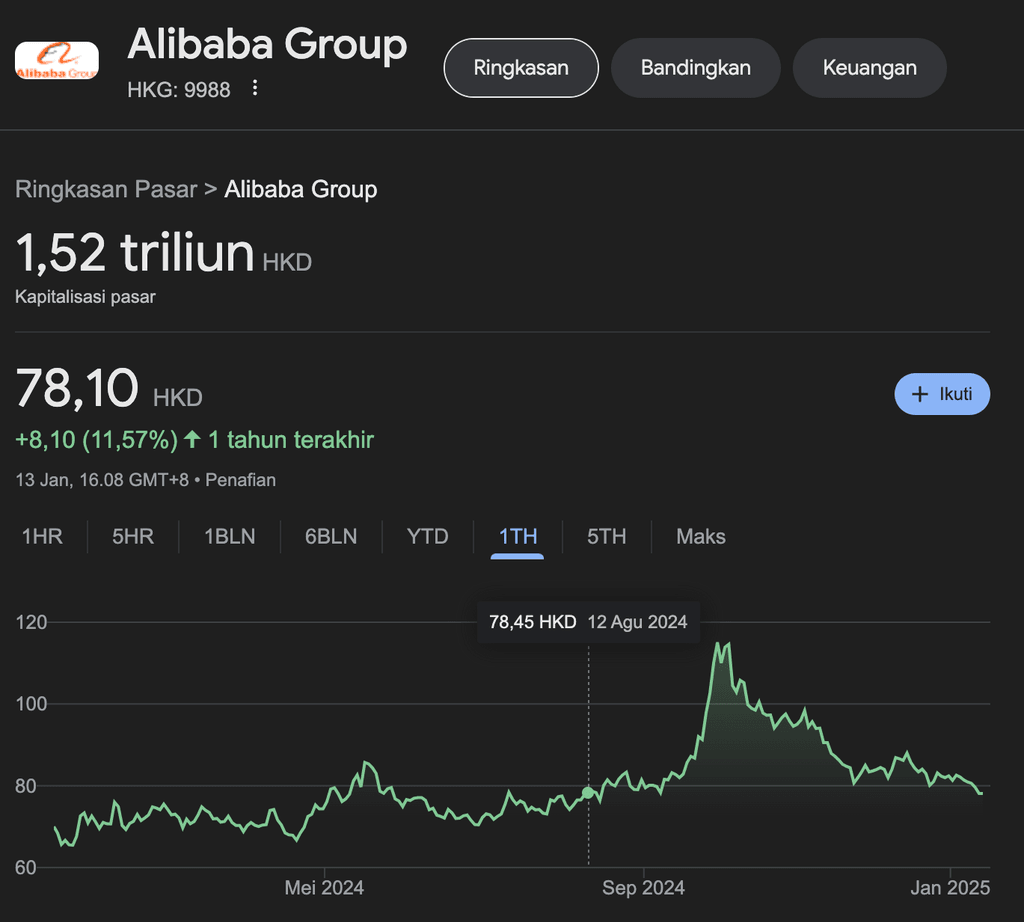
Task: Open the Ringkasan Pasar breadcrumb link
Action: click(106, 189)
